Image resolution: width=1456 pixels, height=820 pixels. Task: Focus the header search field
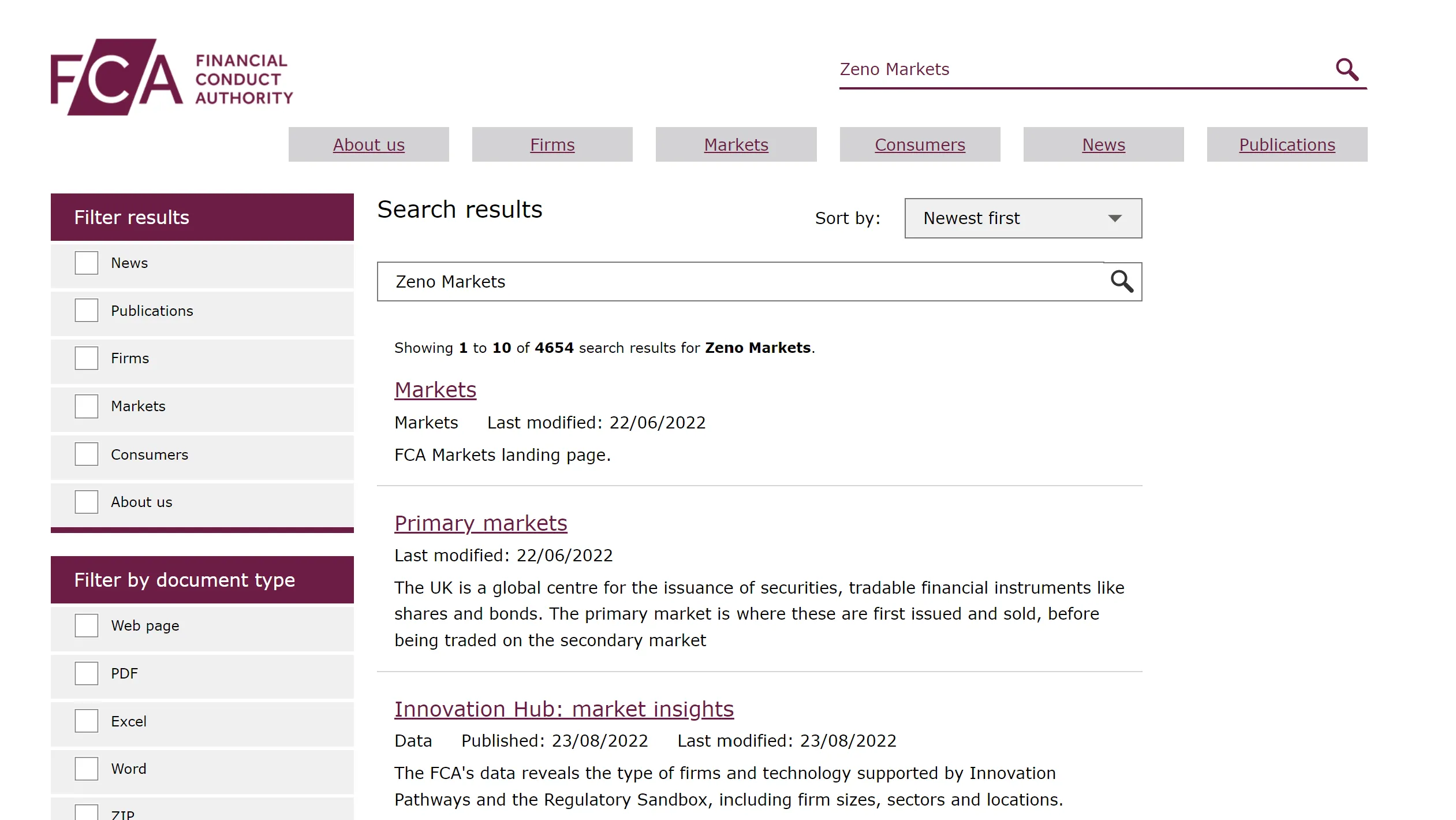(x=1084, y=69)
